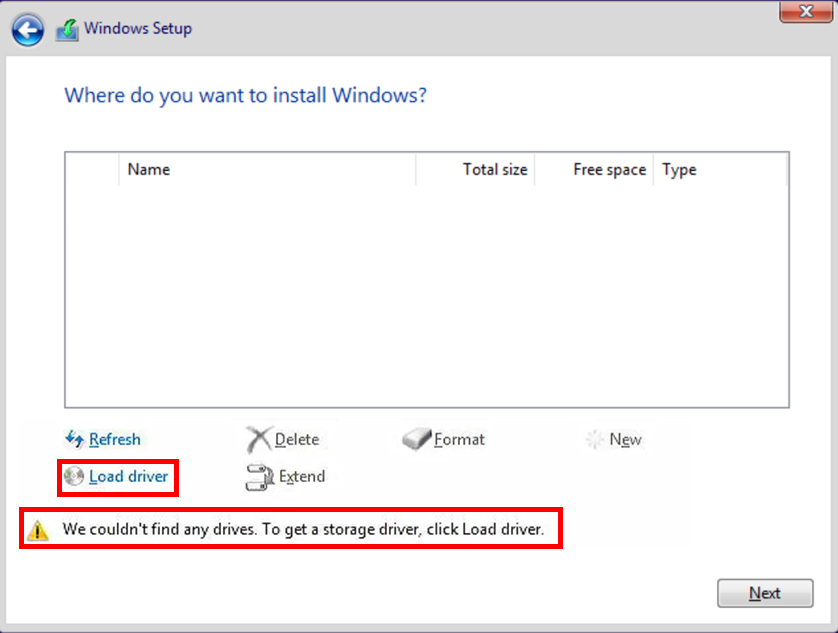Screen dimensions: 838x633
Task: Click the back arrow button
Action: point(28,29)
